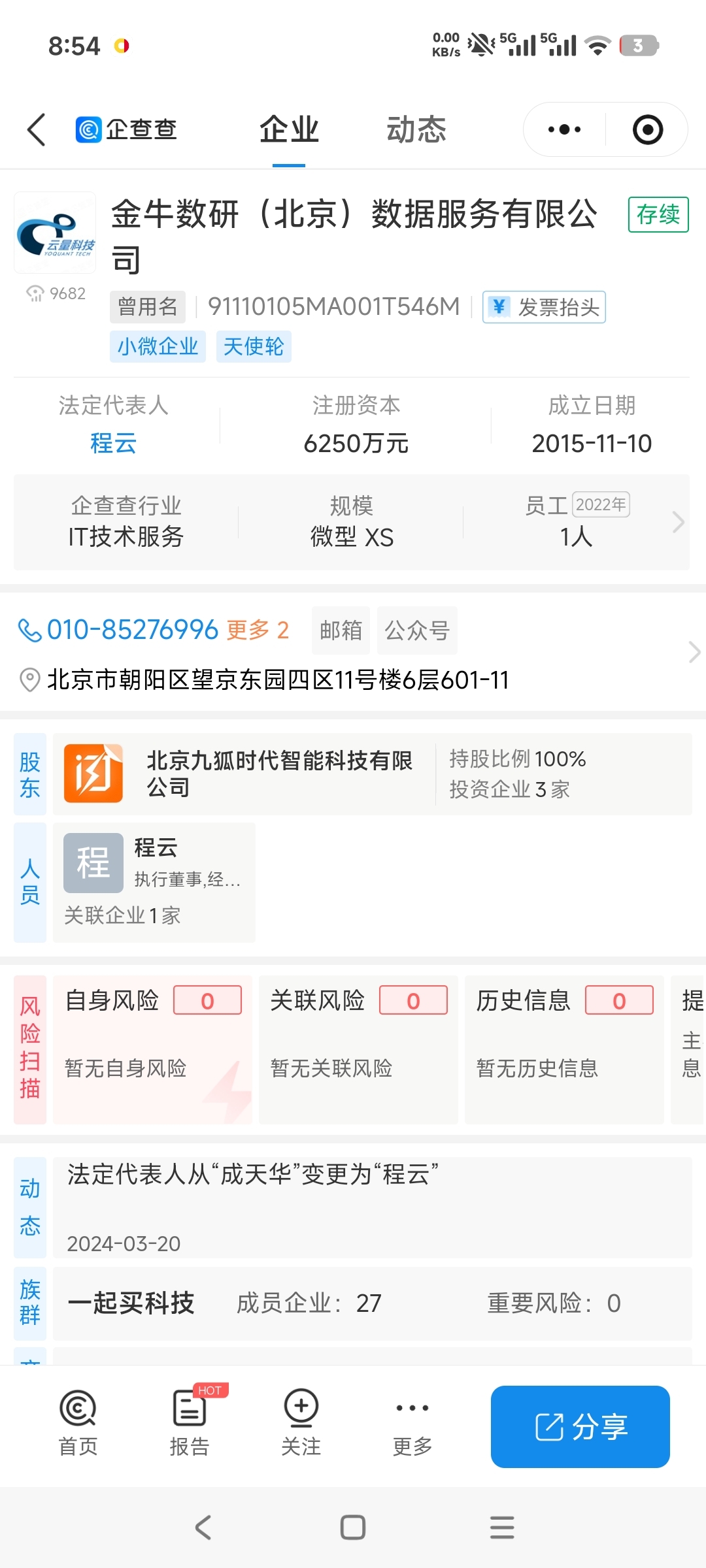This screenshot has width=706, height=1568.
Task: Tap the 存续 status badge
Action: point(658,214)
